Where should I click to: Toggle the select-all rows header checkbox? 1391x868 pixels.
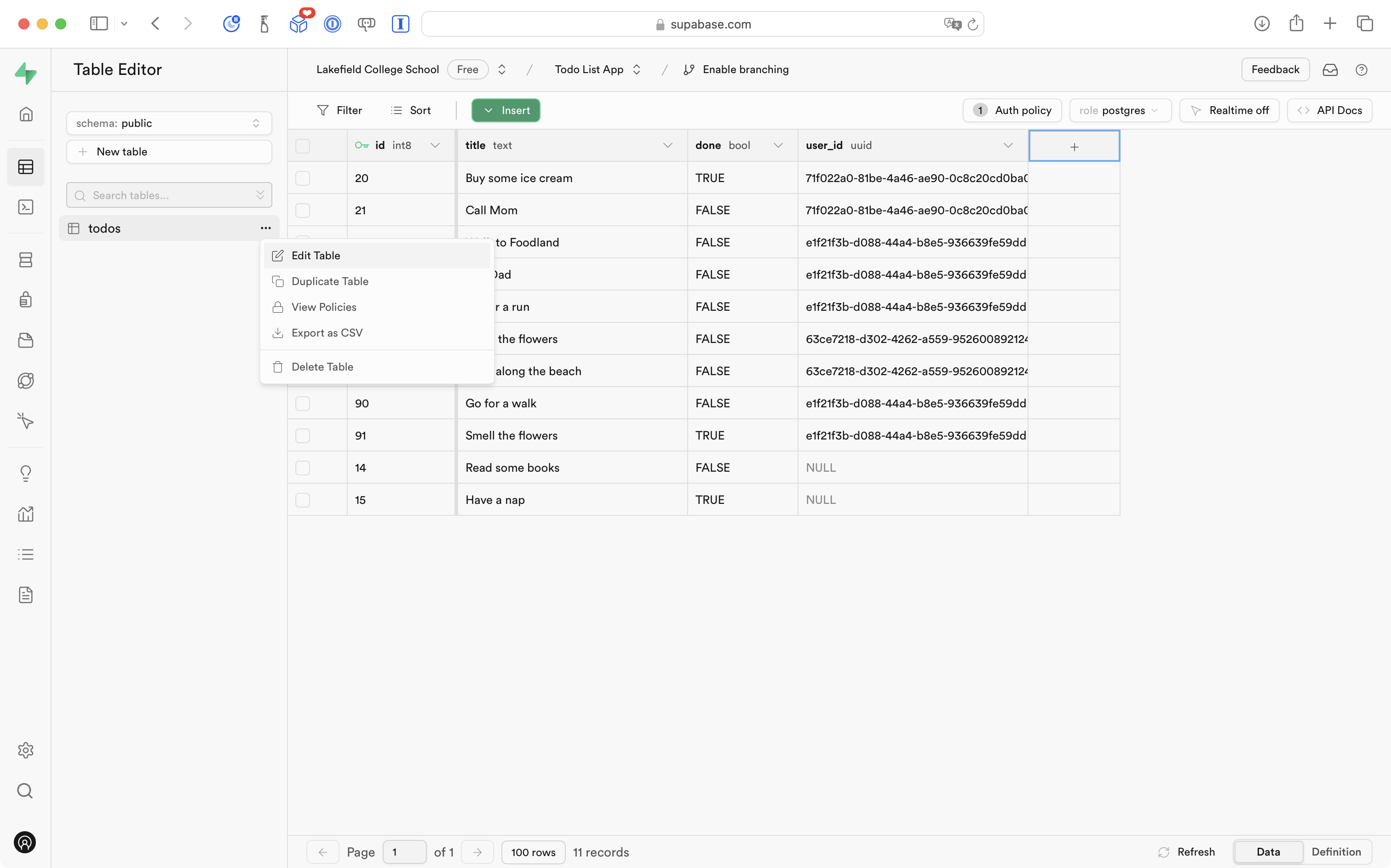pyautogui.click(x=303, y=146)
